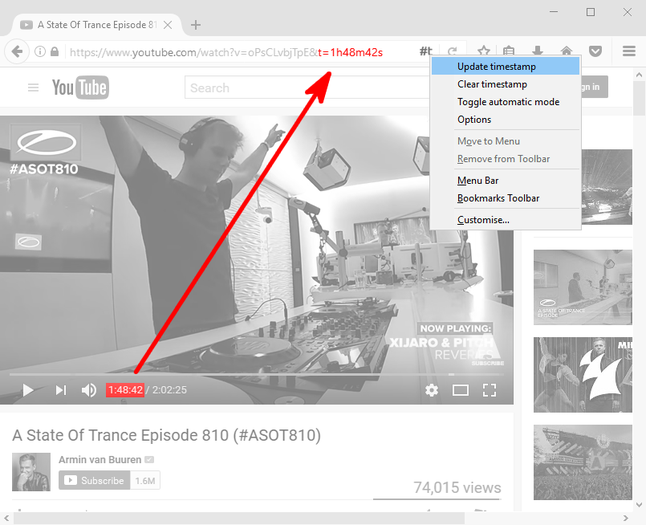Mute the video with speaker icon
This screenshot has width=646, height=525.
point(89,390)
